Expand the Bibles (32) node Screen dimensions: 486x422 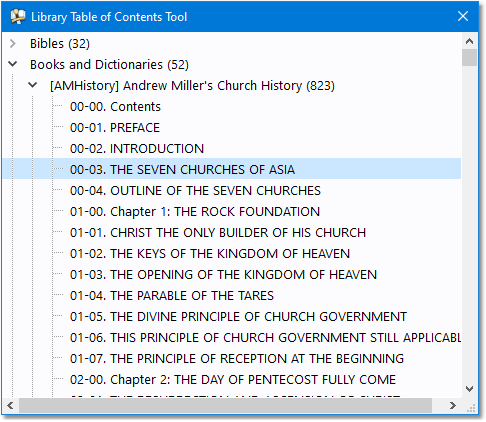pyautogui.click(x=13, y=44)
